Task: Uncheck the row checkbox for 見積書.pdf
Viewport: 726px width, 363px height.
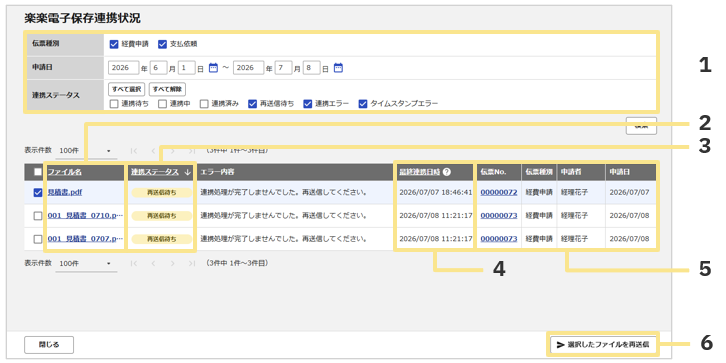Action: [38, 192]
